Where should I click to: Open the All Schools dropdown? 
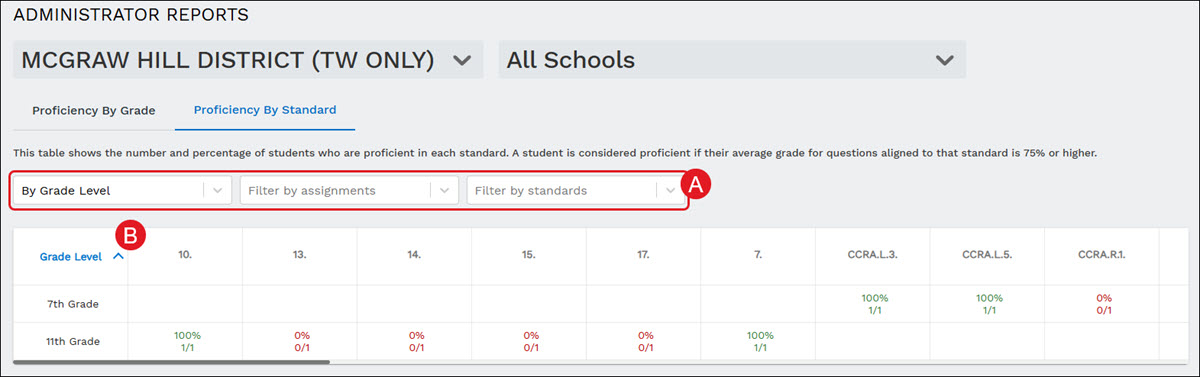732,60
